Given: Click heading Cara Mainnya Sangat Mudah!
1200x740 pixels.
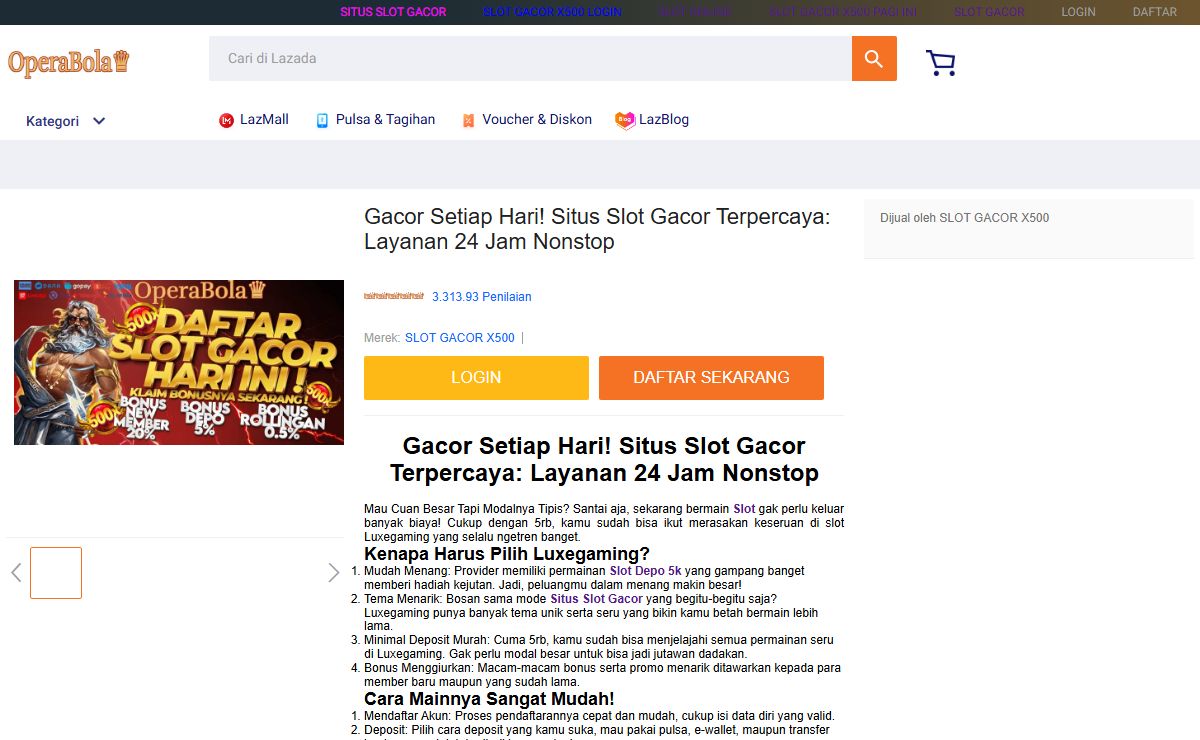Looking at the screenshot, I should click(x=489, y=699).
